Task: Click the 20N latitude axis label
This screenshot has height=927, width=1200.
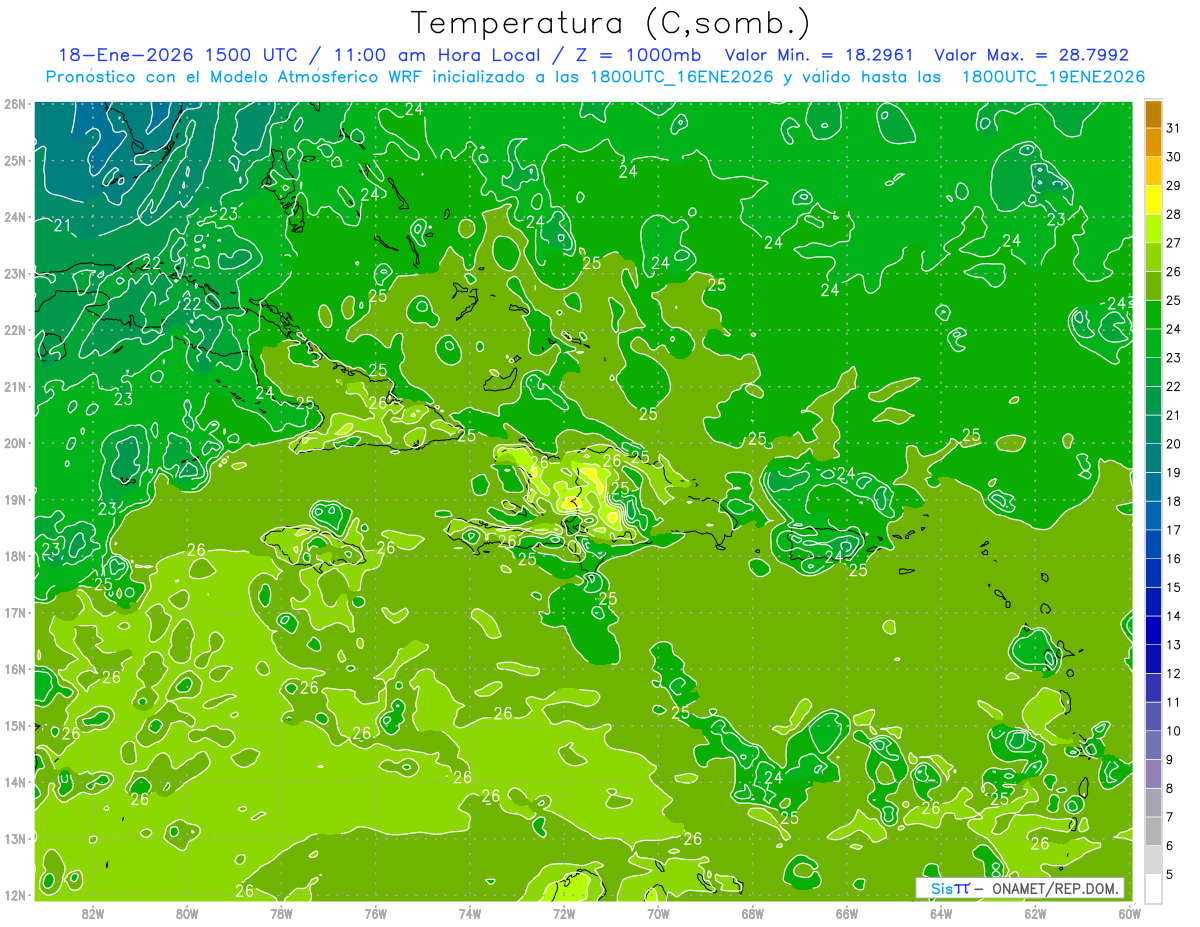Action: point(14,443)
